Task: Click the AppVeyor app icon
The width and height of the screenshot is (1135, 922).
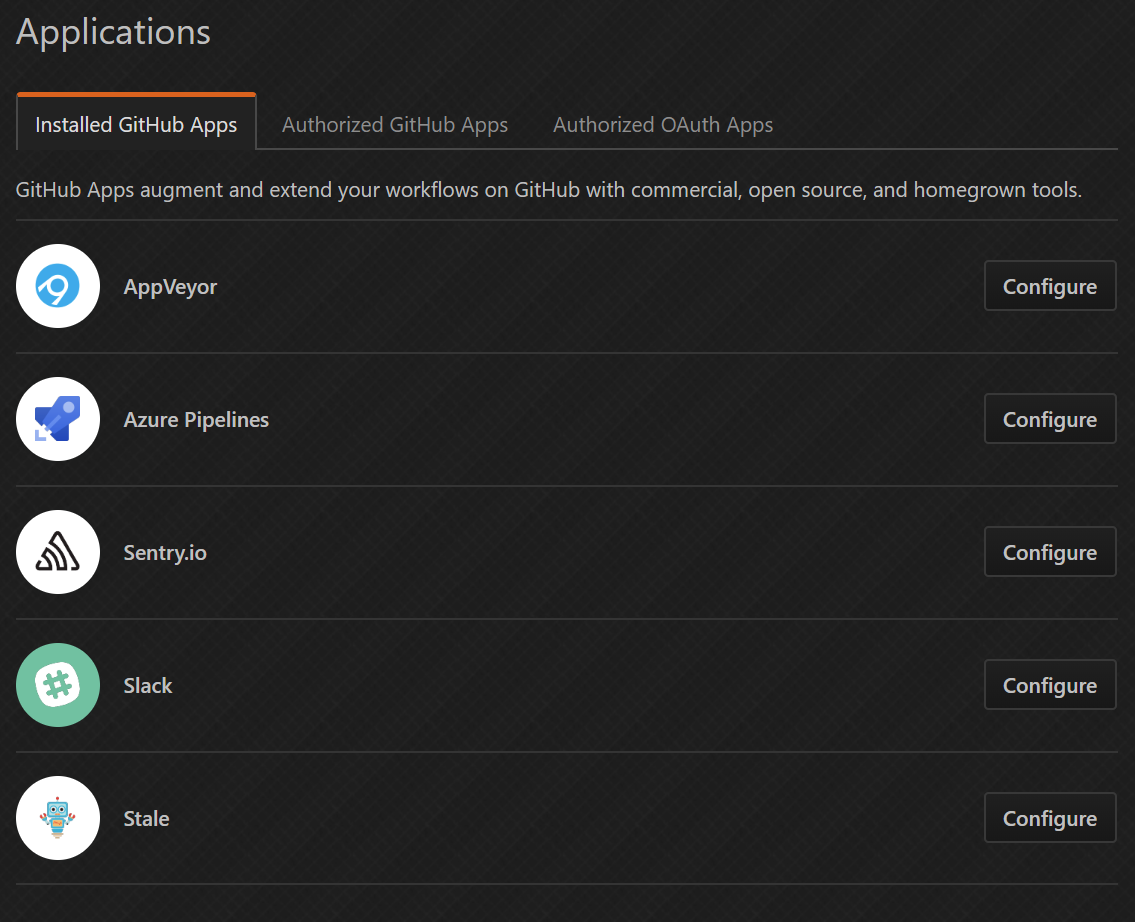Action: pos(57,286)
